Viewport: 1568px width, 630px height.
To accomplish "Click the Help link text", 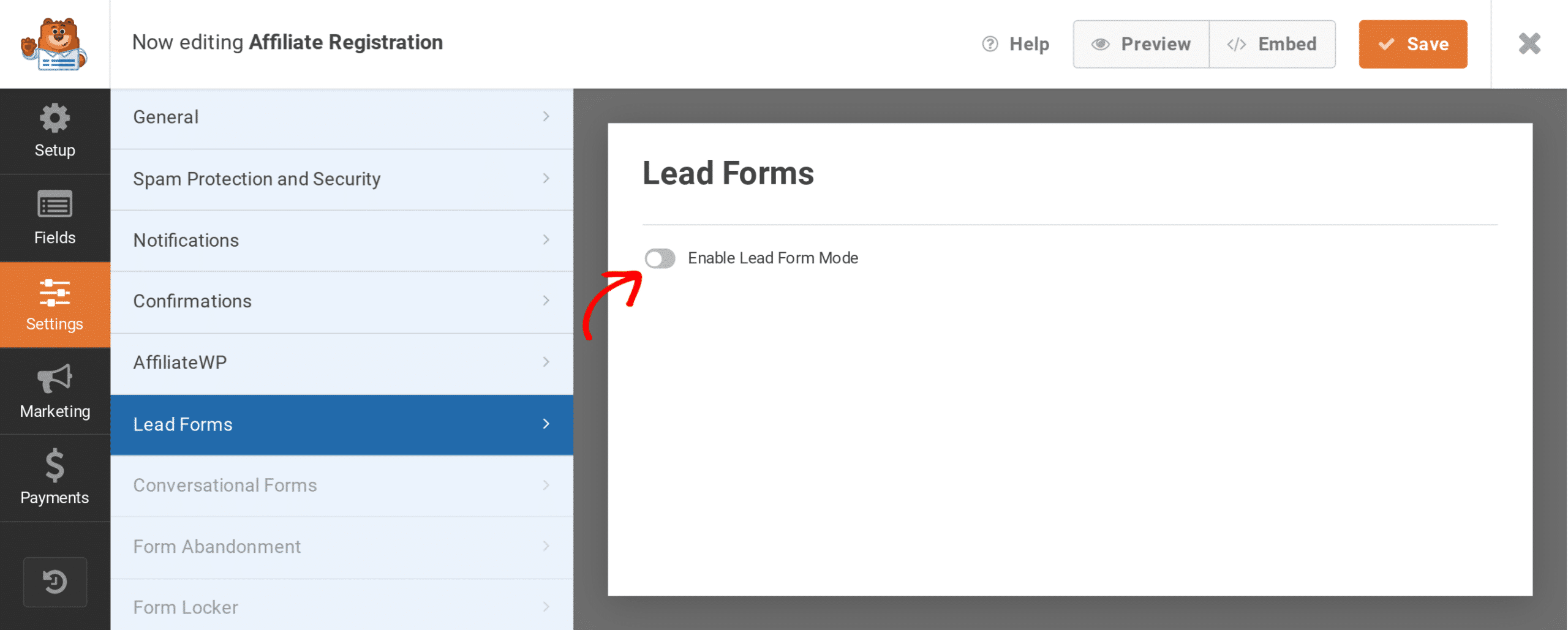I will [x=1029, y=44].
